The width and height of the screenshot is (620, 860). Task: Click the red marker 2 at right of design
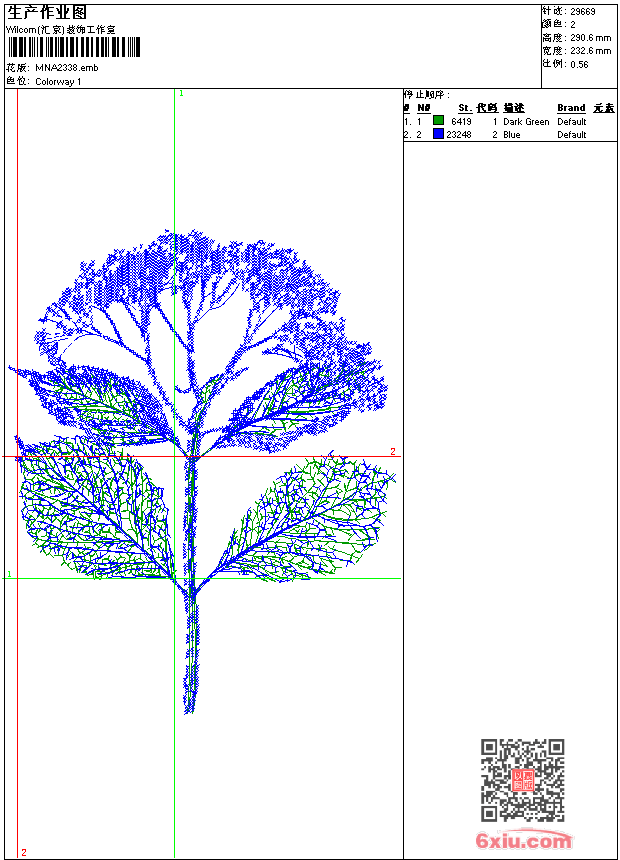tap(393, 452)
